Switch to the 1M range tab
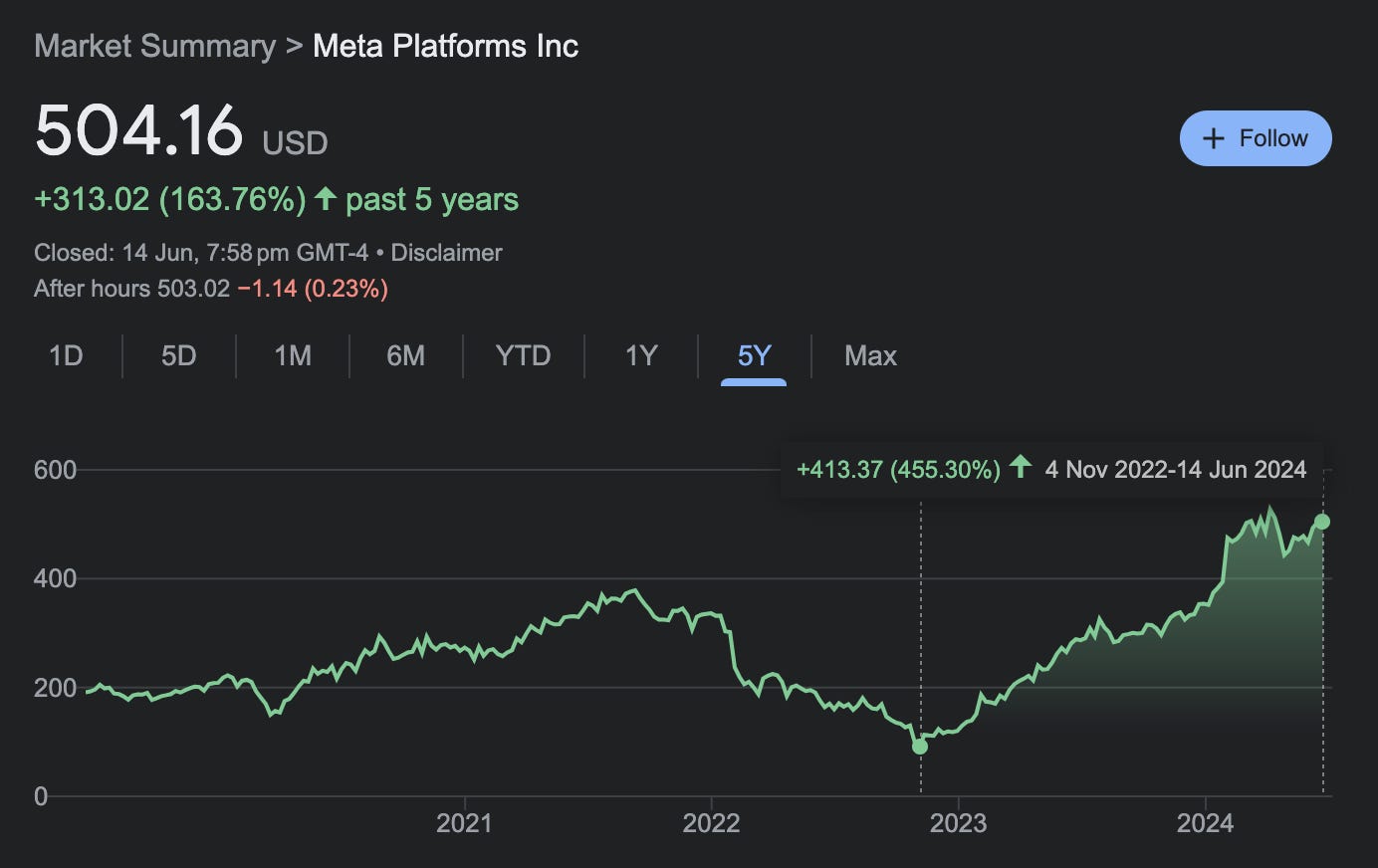The image size is (1378, 868). [293, 355]
